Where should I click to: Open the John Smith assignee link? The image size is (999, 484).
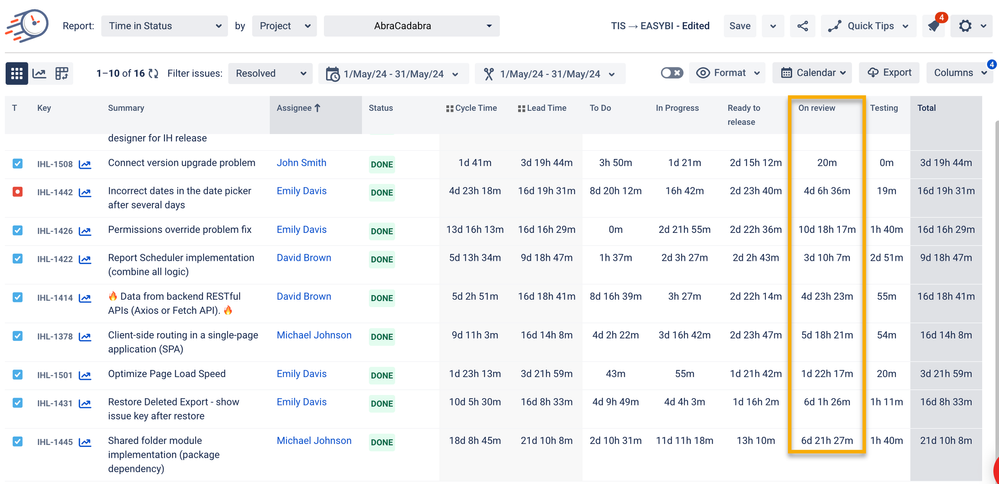point(301,163)
